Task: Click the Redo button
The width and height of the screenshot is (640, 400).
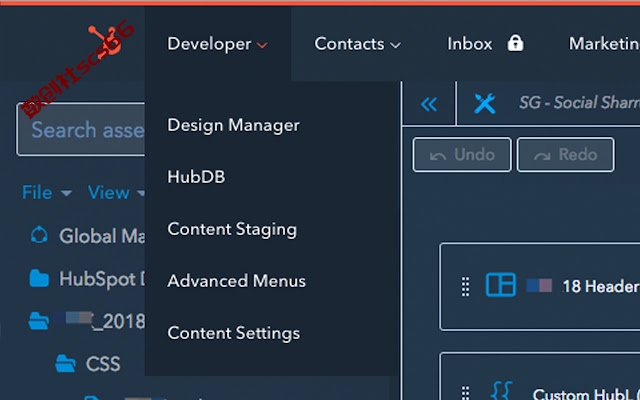Action: (566, 155)
